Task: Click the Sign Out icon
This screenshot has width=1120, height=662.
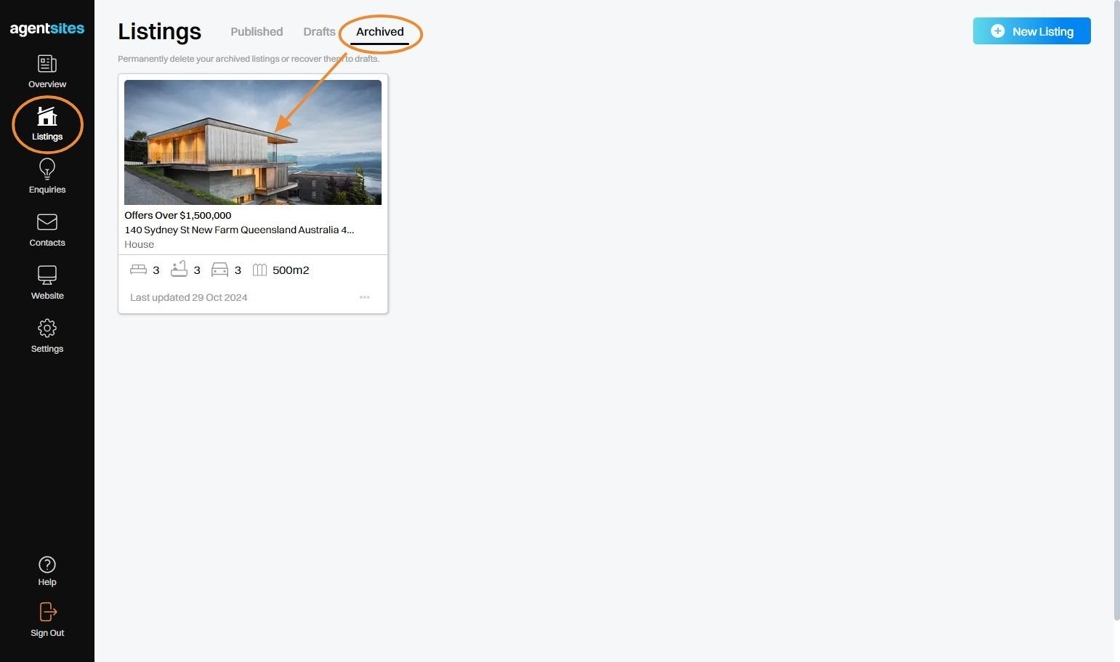Action: [47, 612]
